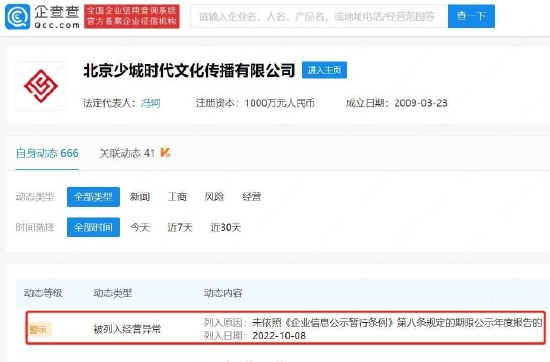Click the red 全国企业信用查询系统 badge

pyautogui.click(x=132, y=16)
